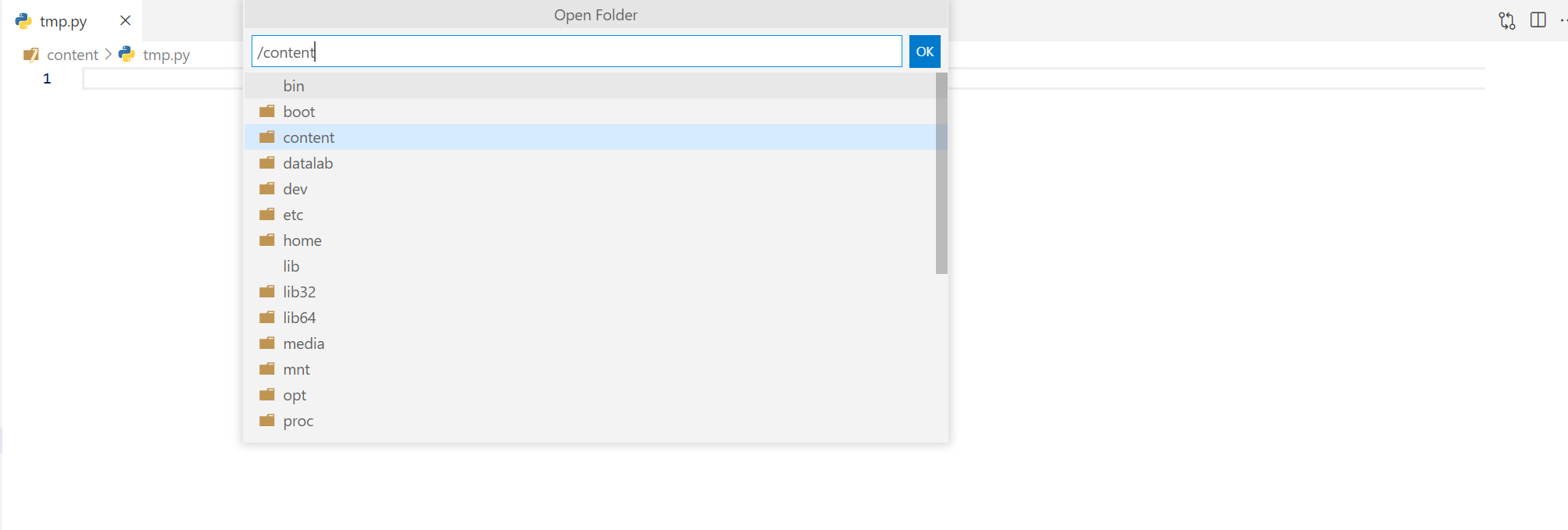
Task: Select the datalab folder row
Action: tap(590, 163)
